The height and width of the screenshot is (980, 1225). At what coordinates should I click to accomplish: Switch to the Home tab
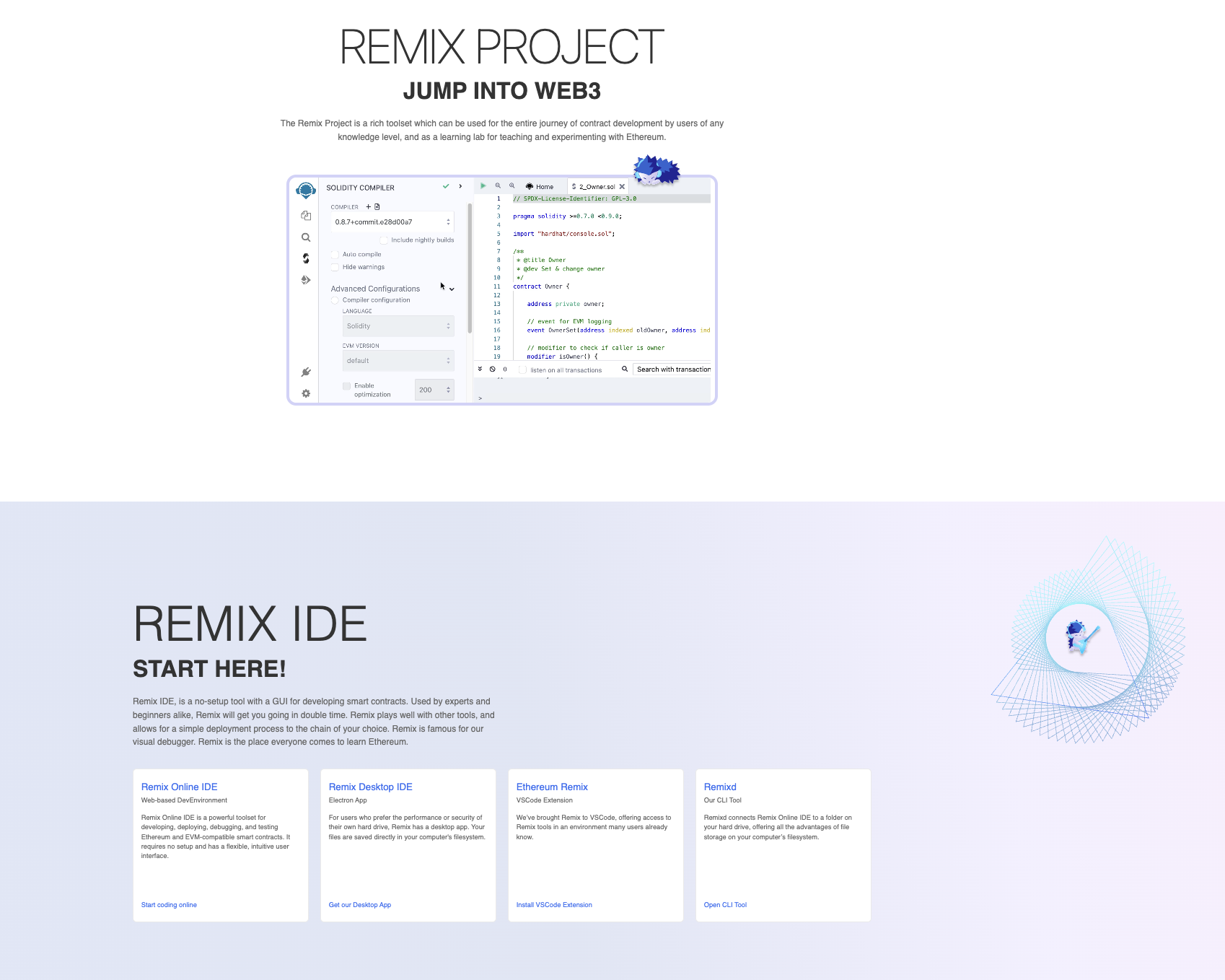pos(540,186)
